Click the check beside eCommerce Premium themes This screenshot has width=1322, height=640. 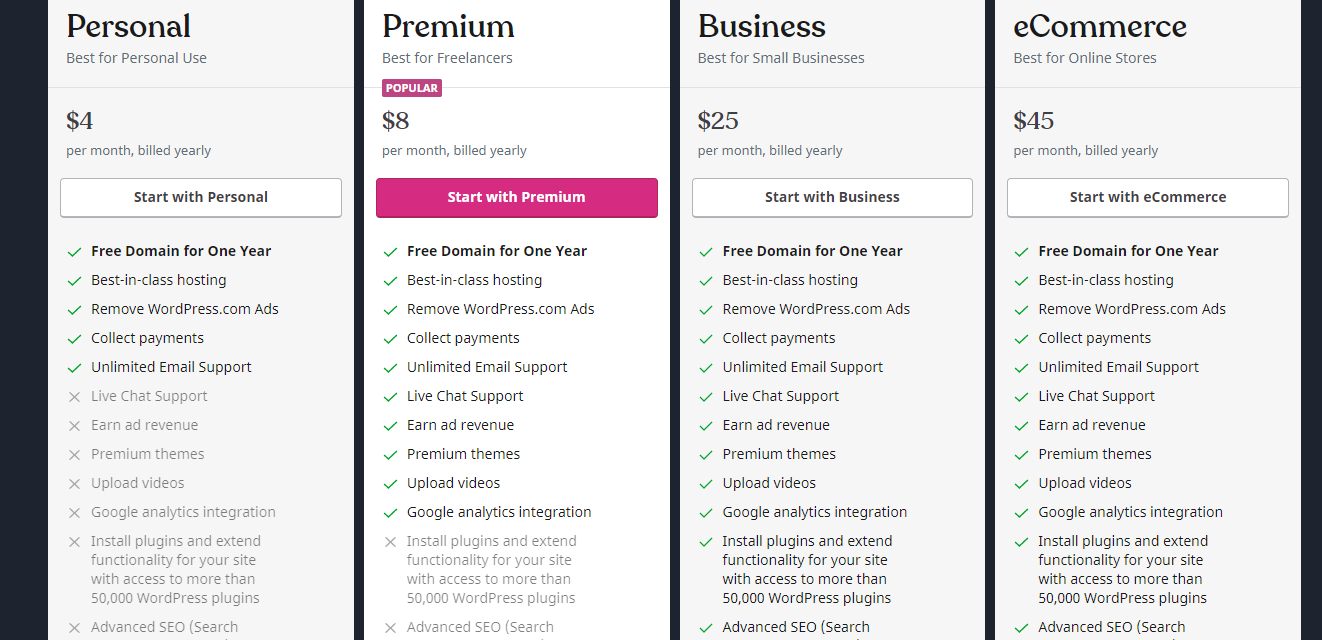coord(1021,455)
